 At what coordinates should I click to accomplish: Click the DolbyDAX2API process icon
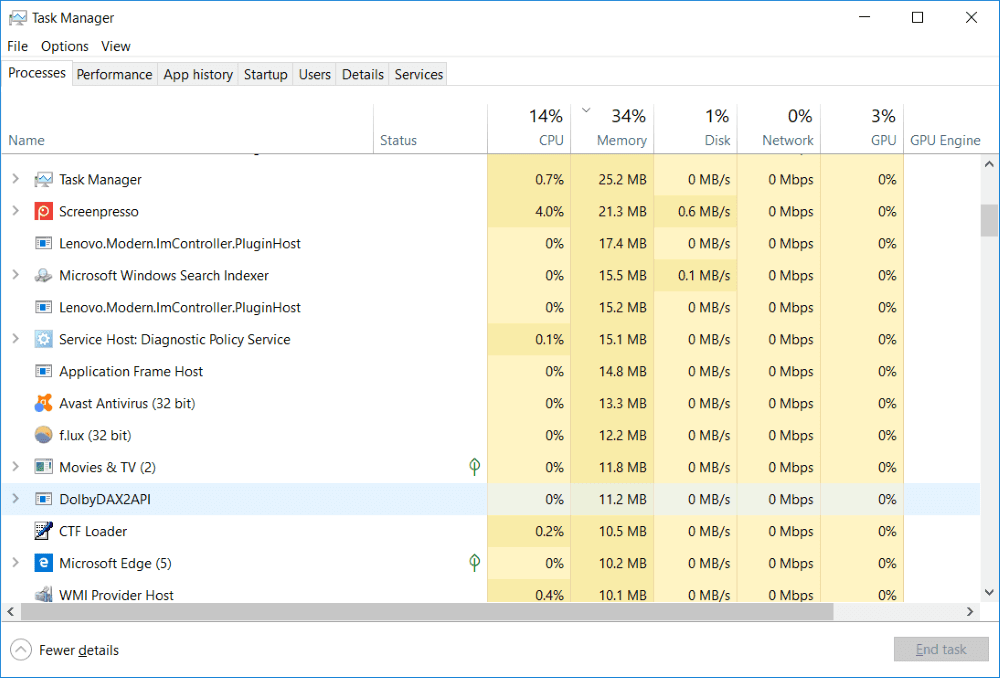(43, 499)
